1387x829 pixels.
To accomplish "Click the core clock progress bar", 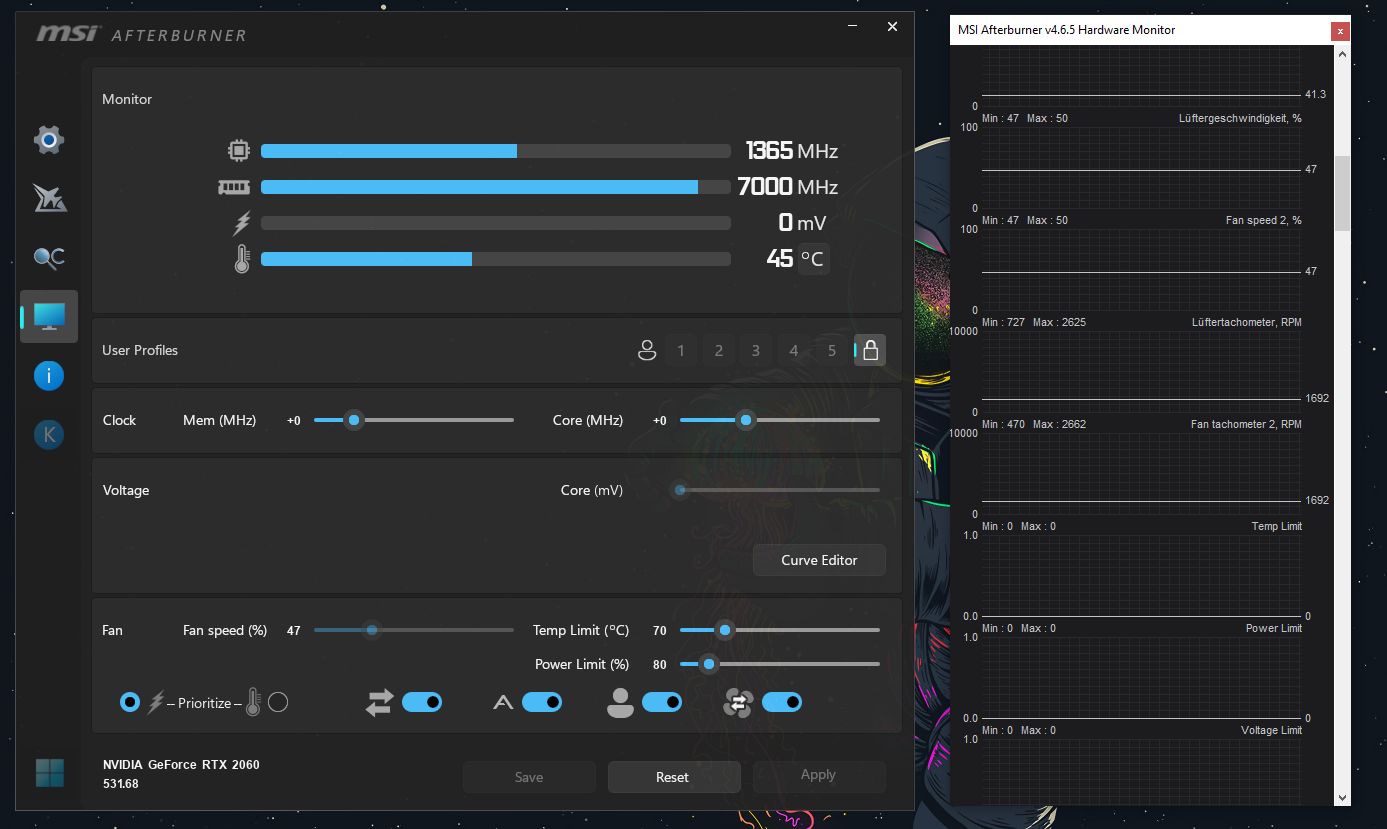I will (496, 151).
